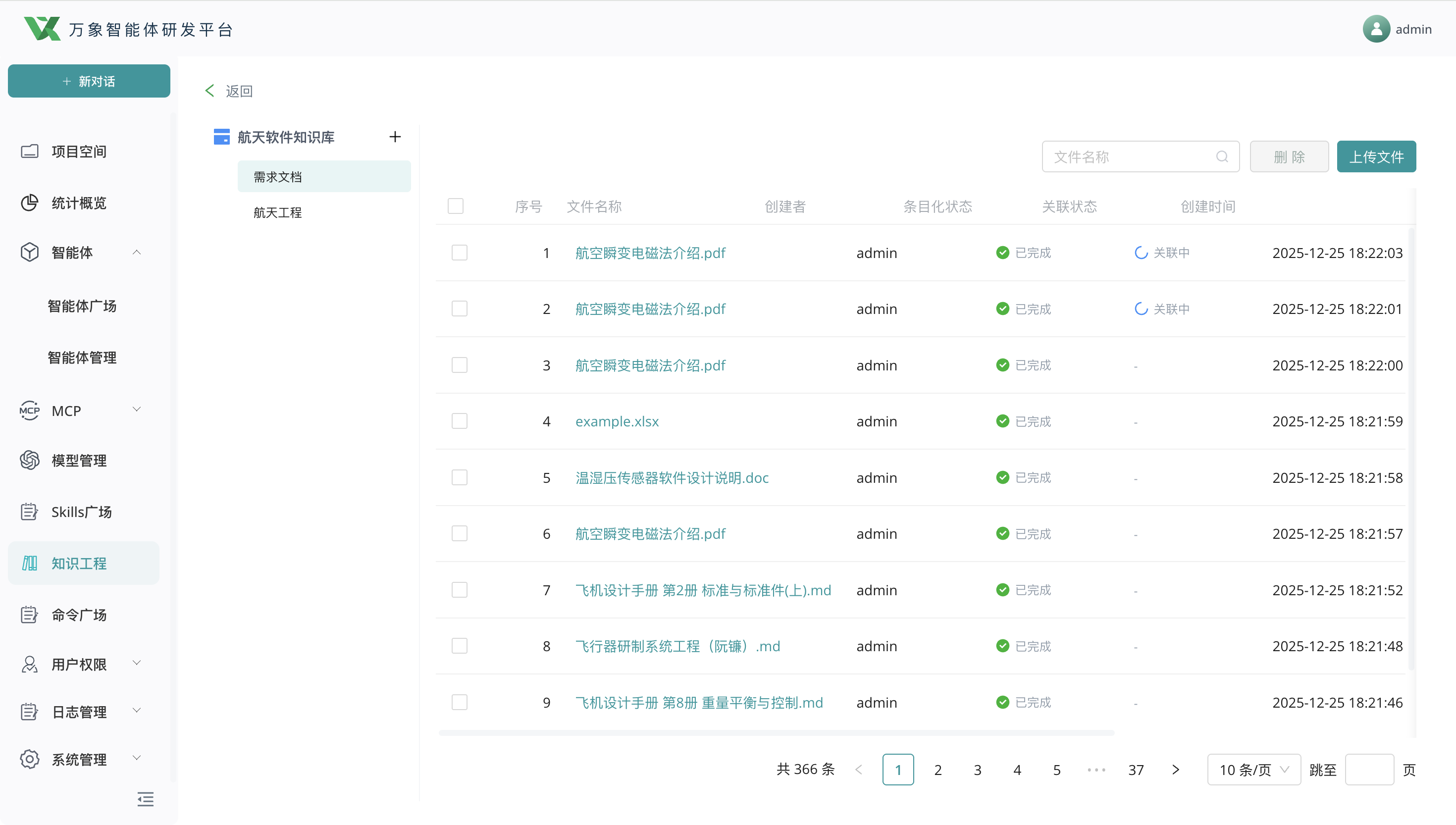The image size is (1456, 825).
Task: Start a 新对话
Action: tap(89, 81)
